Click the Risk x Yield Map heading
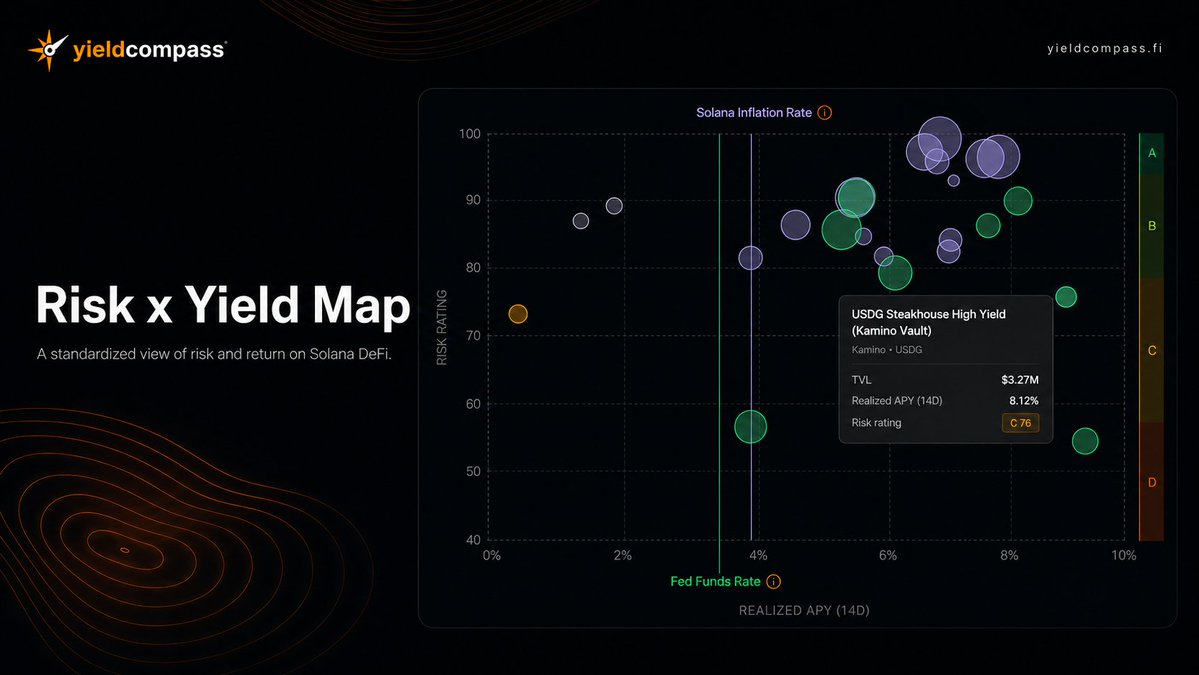Screen dimensions: 1199x675 [x=223, y=305]
